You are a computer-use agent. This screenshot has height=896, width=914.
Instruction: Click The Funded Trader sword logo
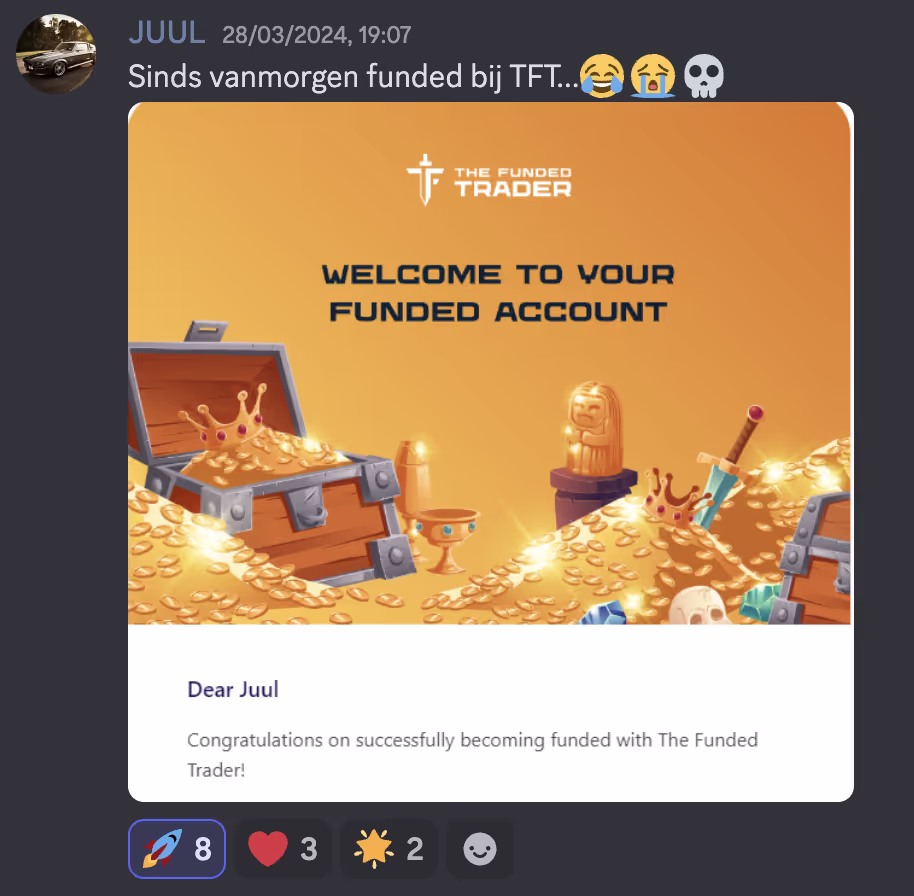[426, 180]
